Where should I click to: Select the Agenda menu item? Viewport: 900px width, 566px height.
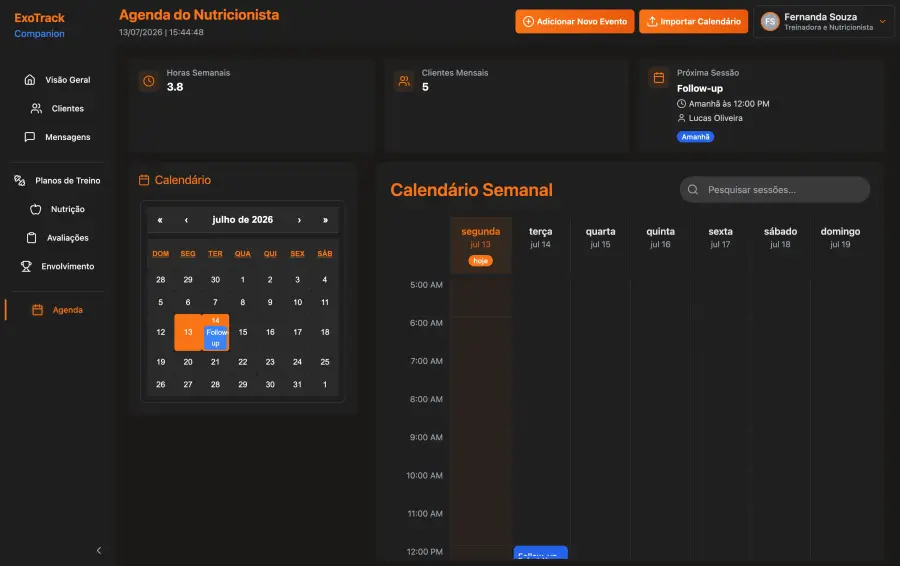point(57,310)
